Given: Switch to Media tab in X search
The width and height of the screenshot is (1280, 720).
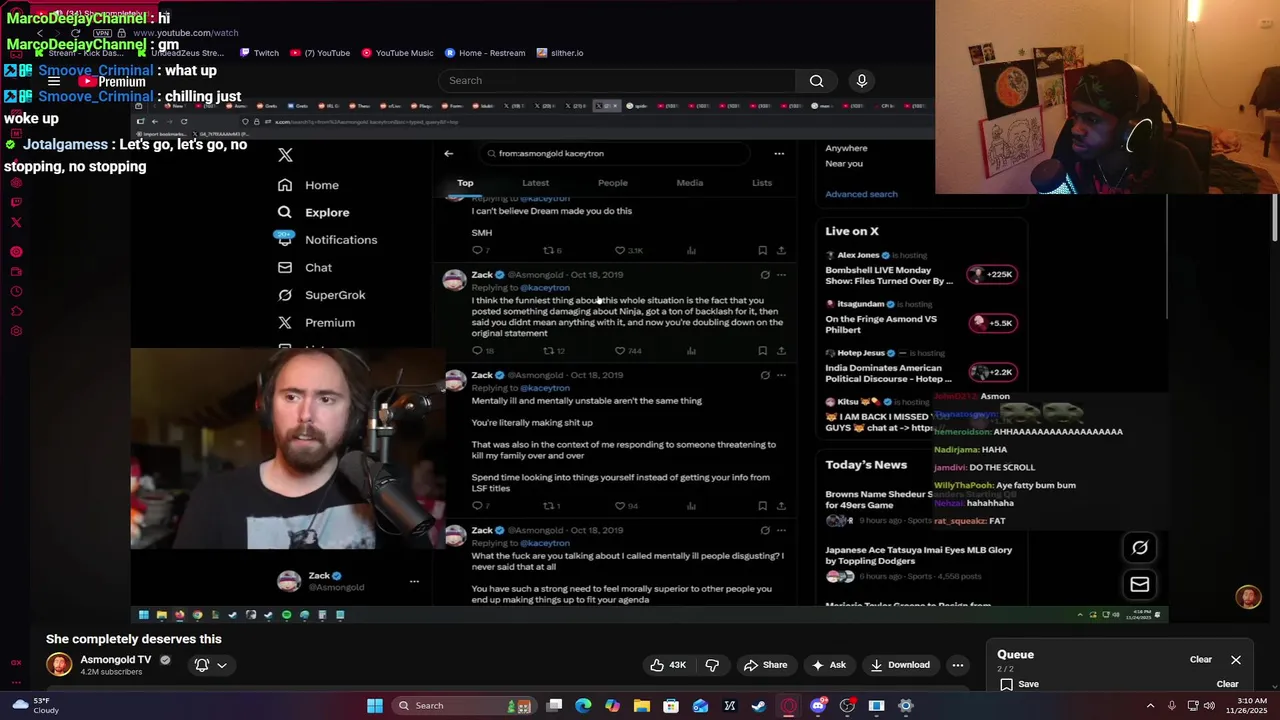Looking at the screenshot, I should coord(690,183).
